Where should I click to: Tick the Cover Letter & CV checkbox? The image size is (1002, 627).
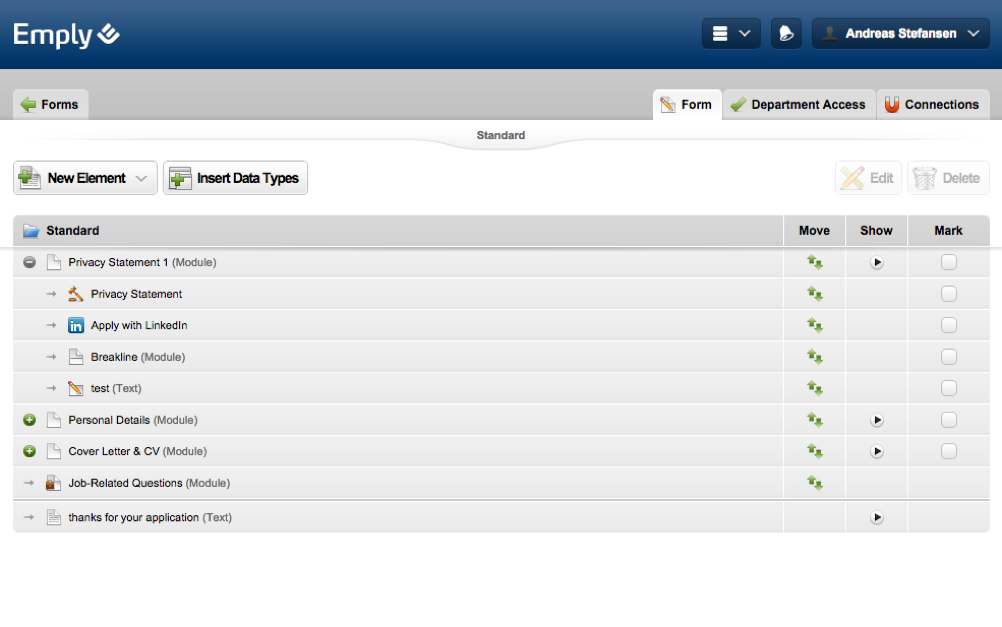[948, 452]
